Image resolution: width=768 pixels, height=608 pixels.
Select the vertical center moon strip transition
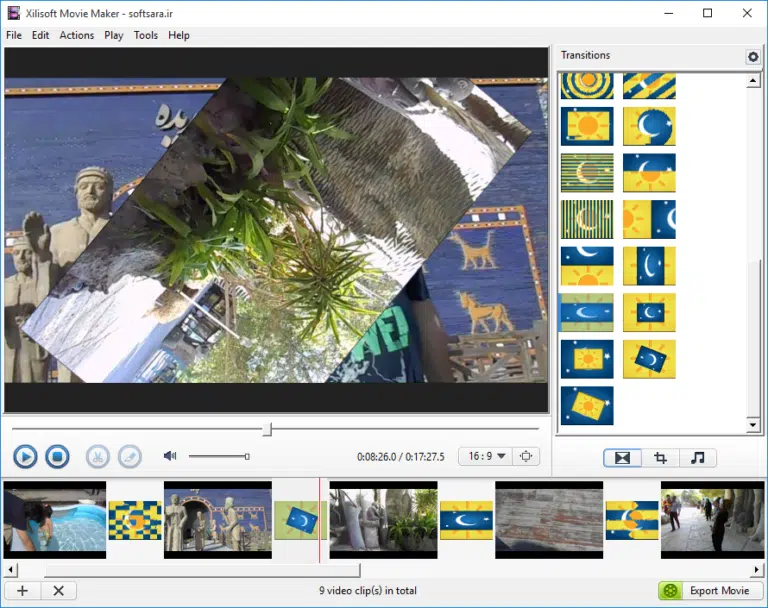[649, 266]
